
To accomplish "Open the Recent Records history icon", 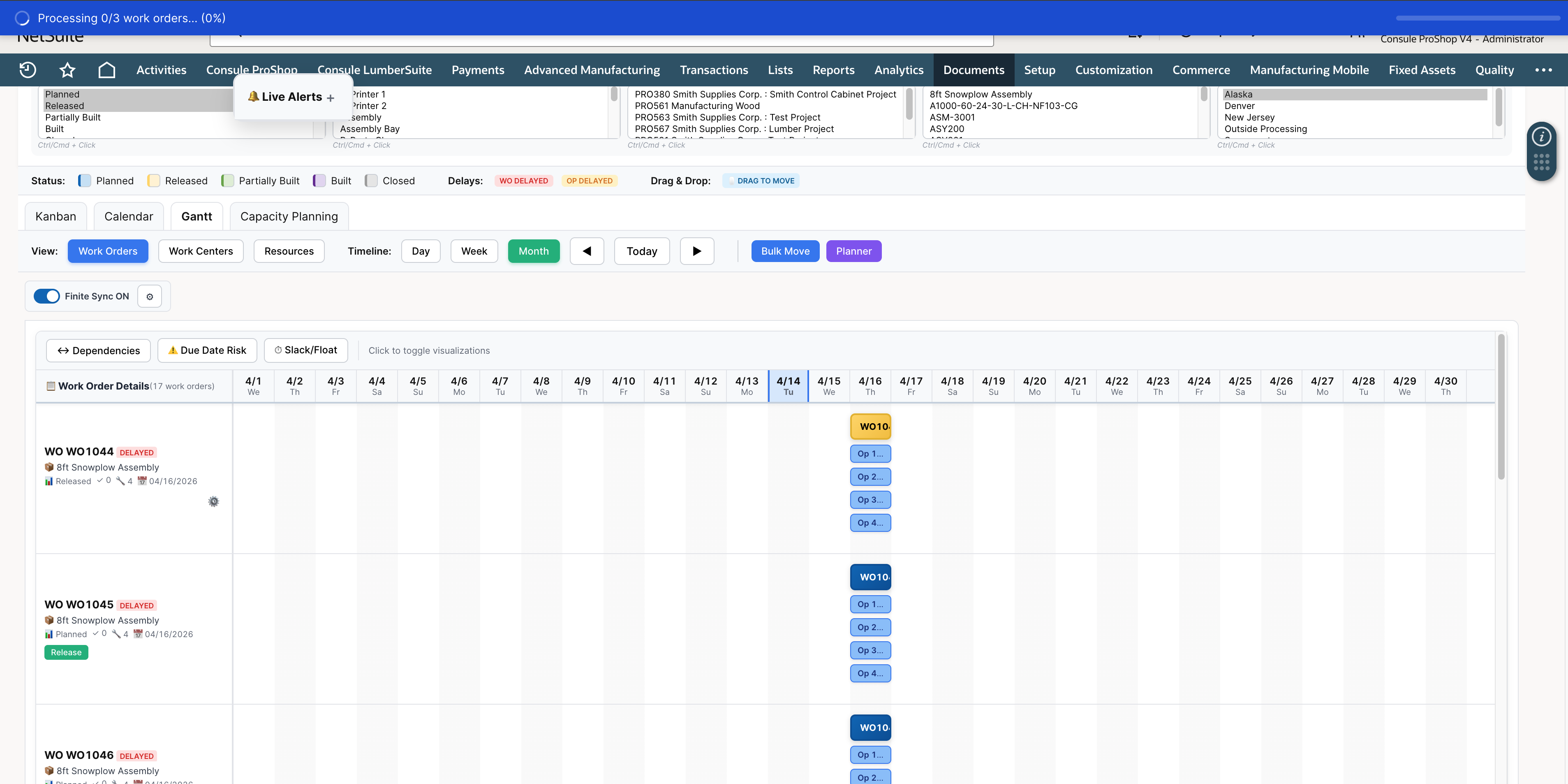I will 28,70.
